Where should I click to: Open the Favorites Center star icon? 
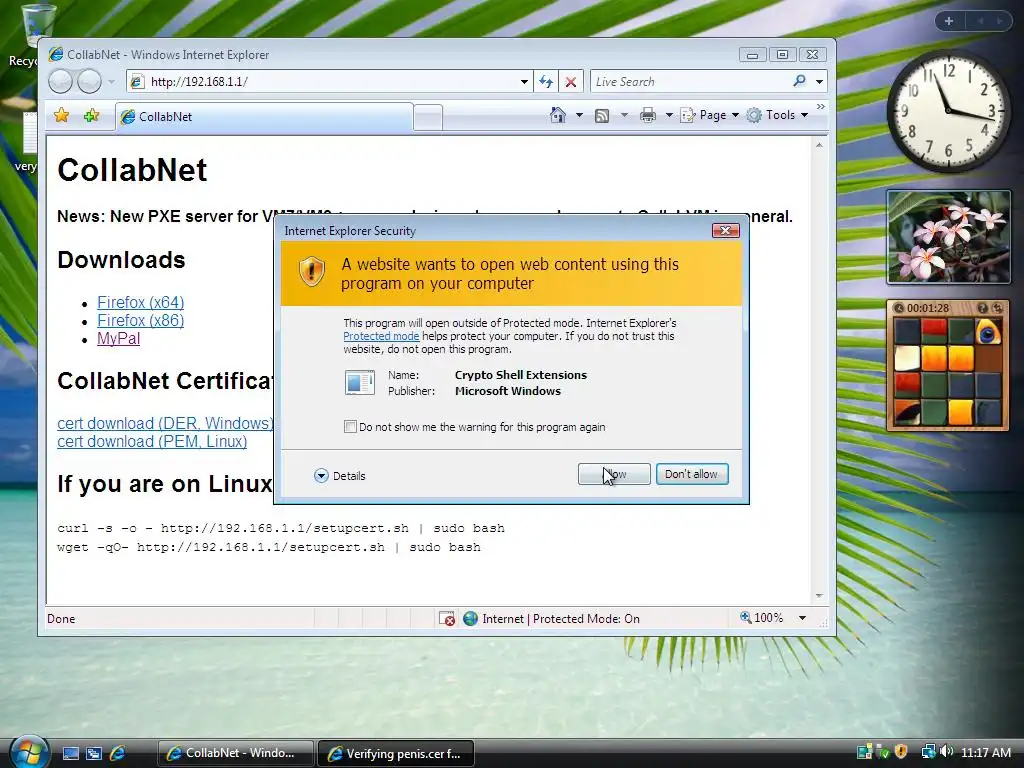pyautogui.click(x=61, y=116)
